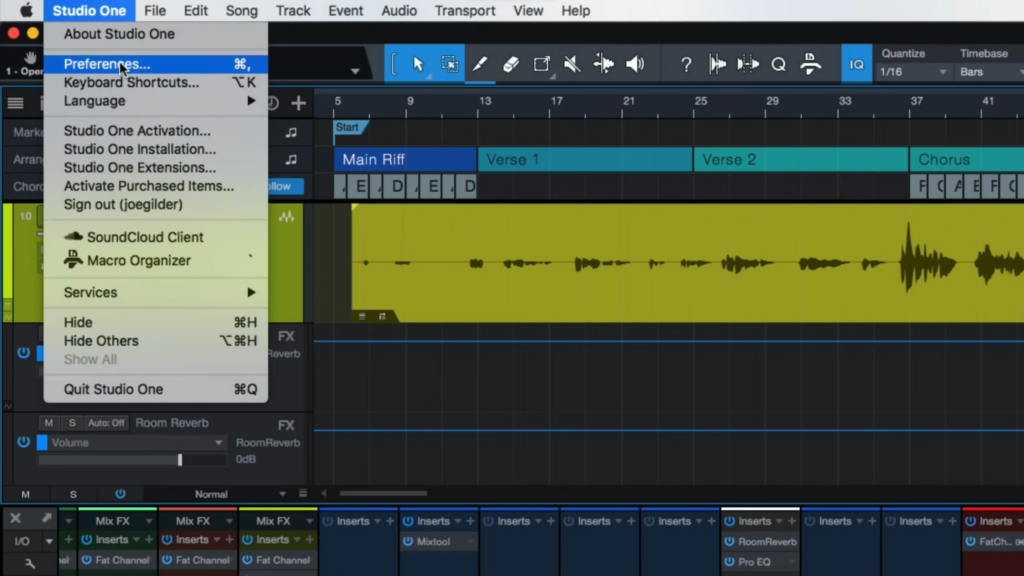Close the mixer with the X icon

tap(15, 519)
